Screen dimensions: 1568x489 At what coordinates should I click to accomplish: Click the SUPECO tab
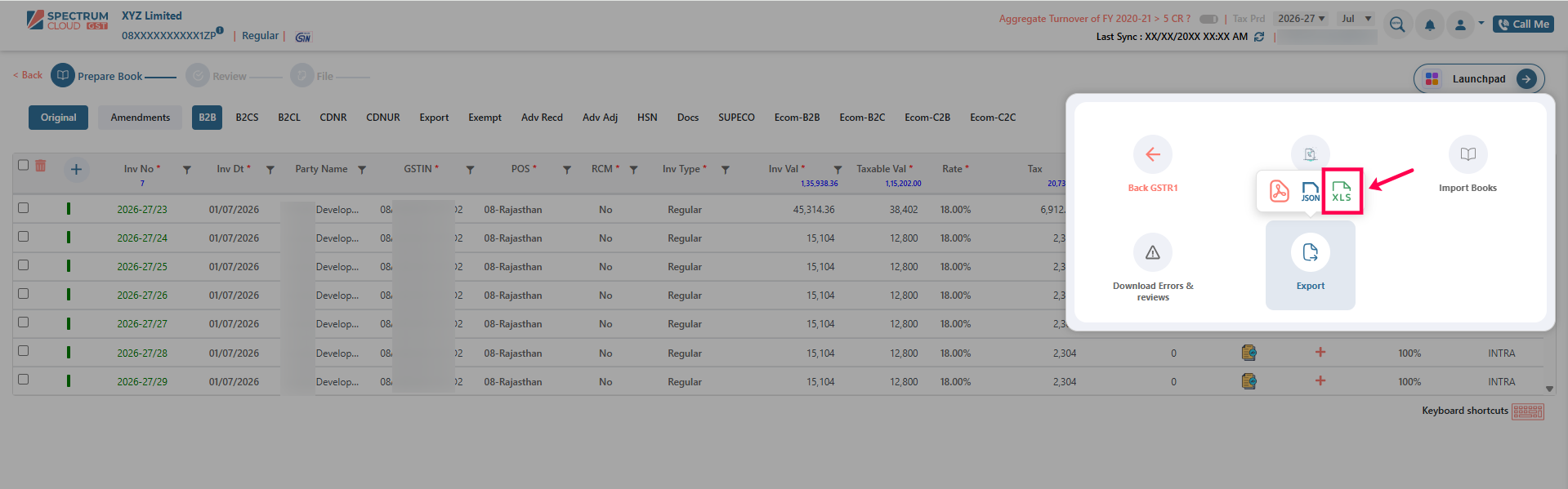[736, 118]
